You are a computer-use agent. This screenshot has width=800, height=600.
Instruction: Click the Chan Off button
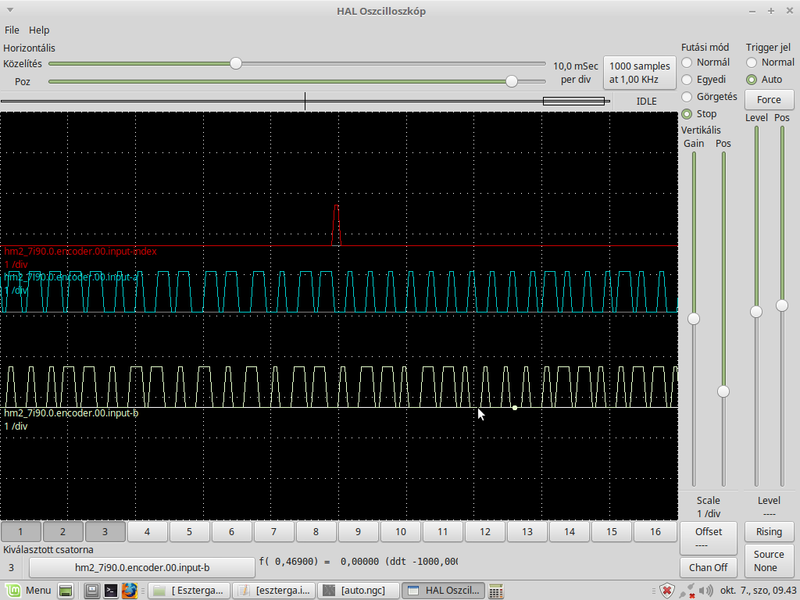point(708,567)
